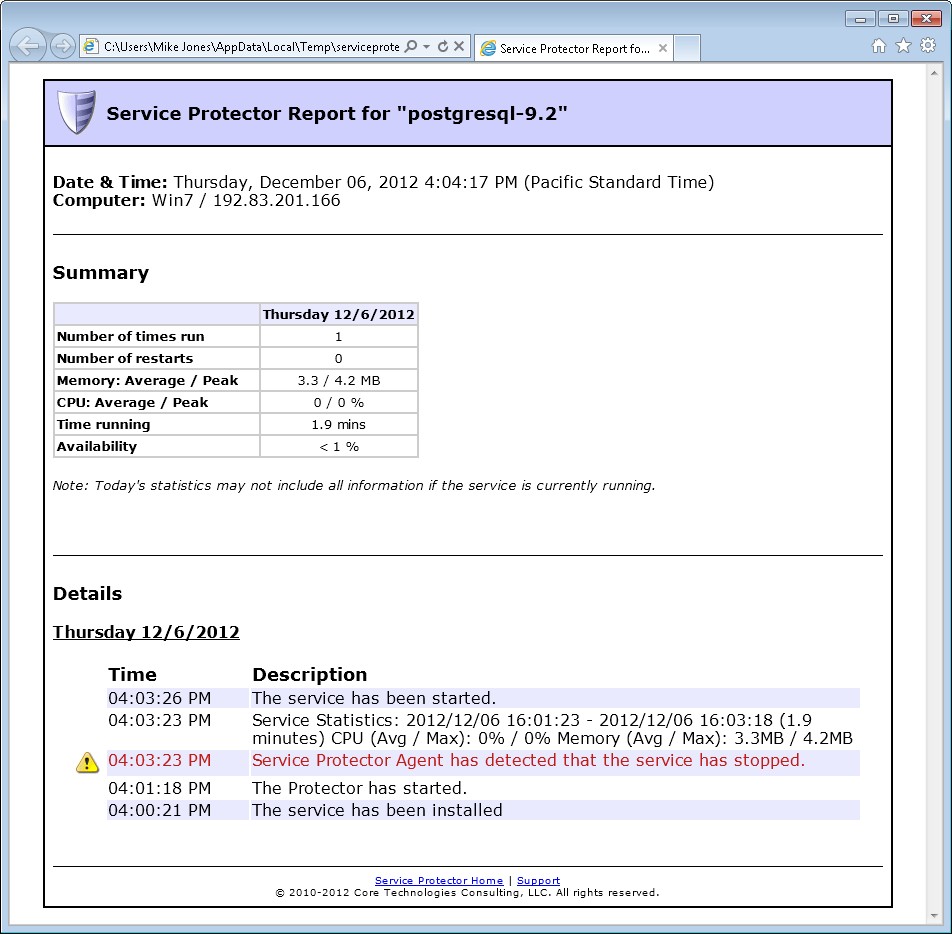Click the Core Technologies copyright notice
This screenshot has width=952, height=934.
(467, 893)
